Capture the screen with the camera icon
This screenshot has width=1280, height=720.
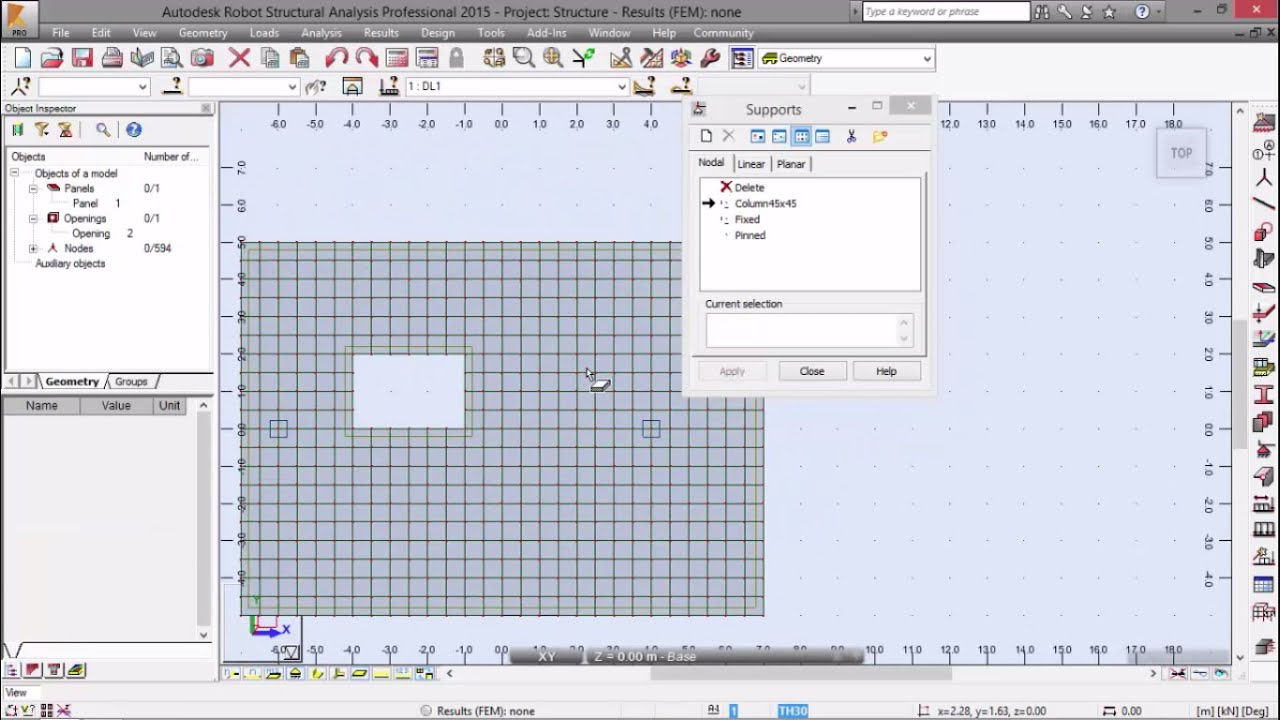coord(202,58)
